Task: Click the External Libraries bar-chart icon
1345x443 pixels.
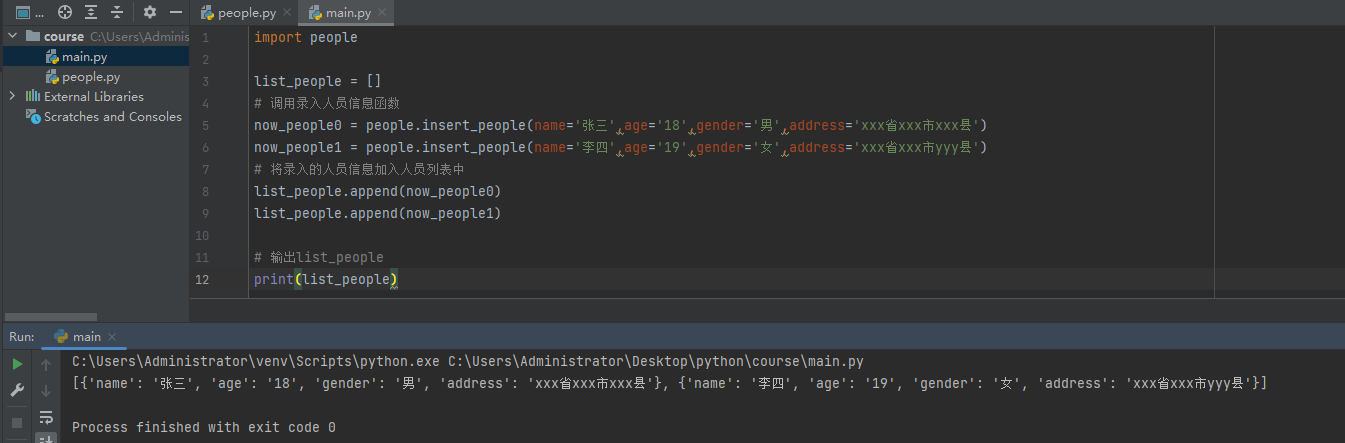Action: coord(35,97)
